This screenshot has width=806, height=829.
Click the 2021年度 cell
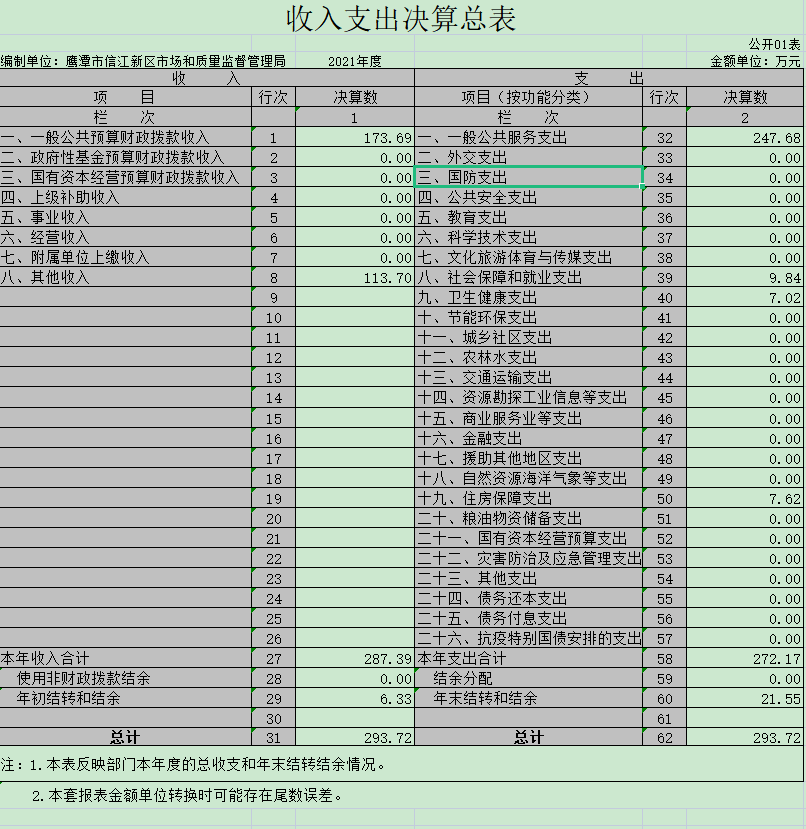click(x=354, y=61)
